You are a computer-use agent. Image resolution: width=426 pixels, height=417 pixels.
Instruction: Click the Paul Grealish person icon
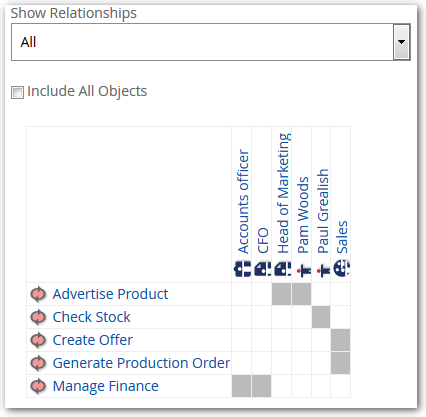[x=323, y=270]
